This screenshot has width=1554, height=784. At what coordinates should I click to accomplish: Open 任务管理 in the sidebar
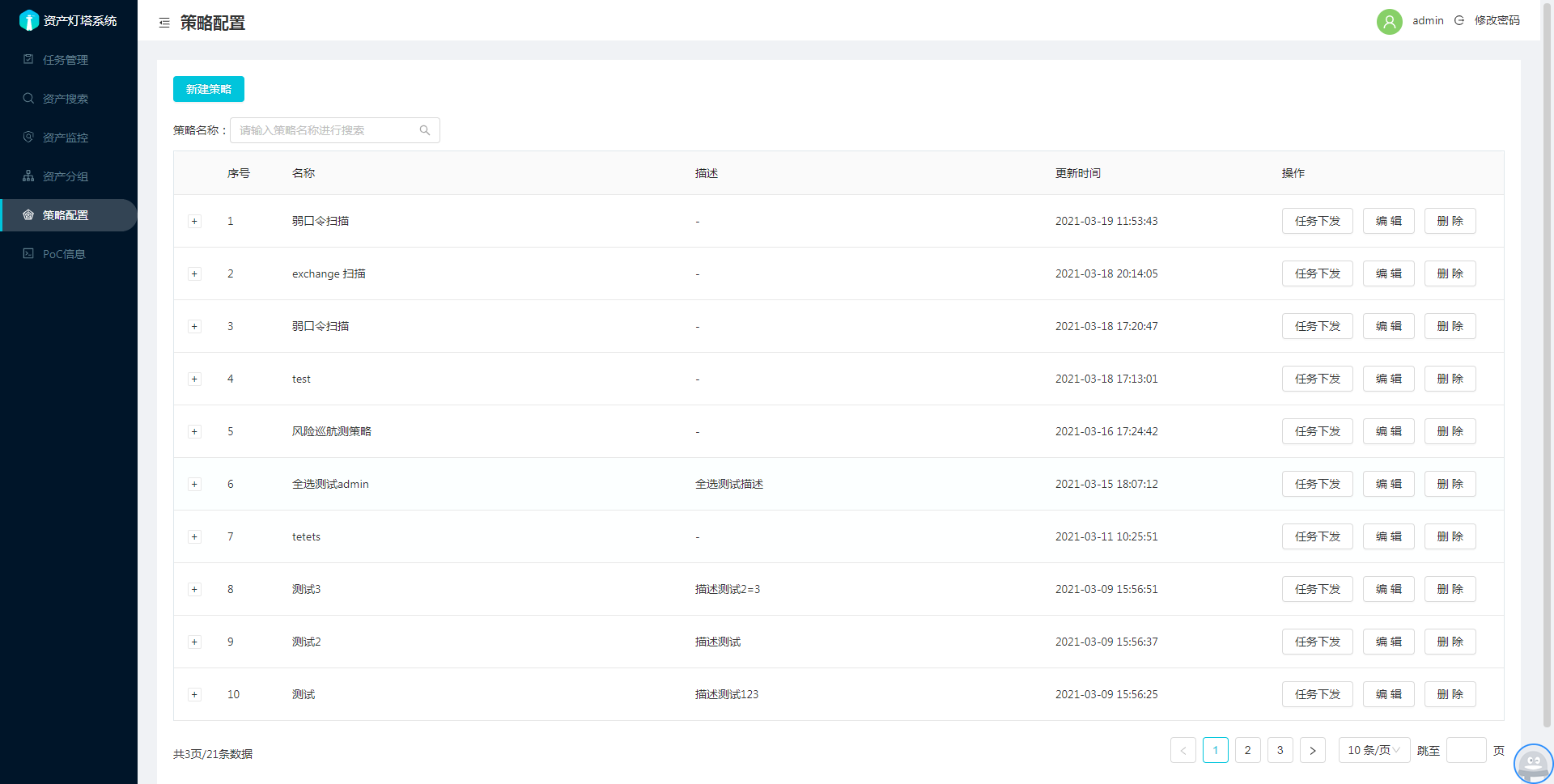pos(69,60)
